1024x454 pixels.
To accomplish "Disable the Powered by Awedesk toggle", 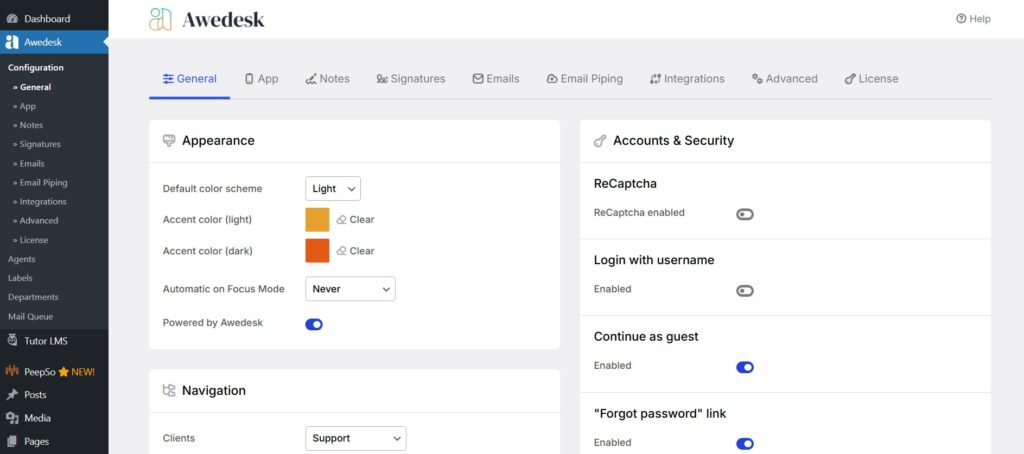I will click(x=314, y=324).
